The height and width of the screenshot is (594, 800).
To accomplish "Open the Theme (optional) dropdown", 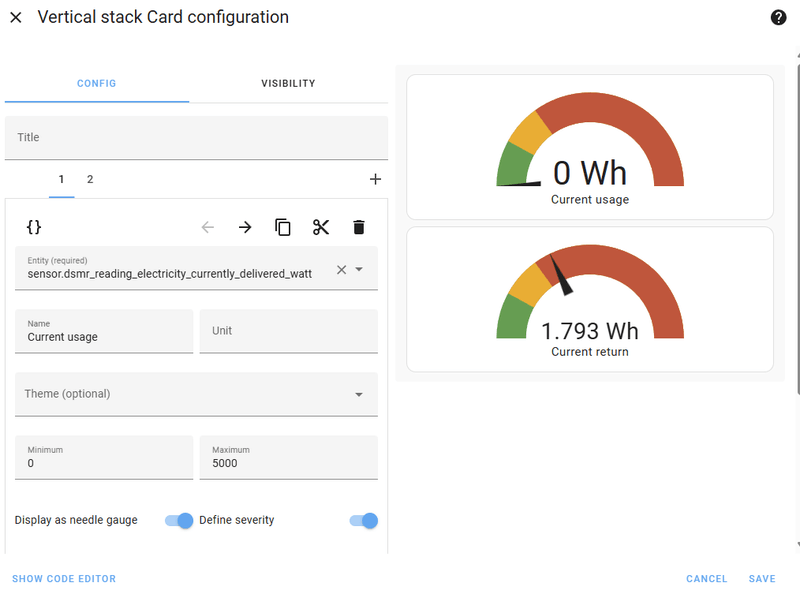I will (x=196, y=394).
